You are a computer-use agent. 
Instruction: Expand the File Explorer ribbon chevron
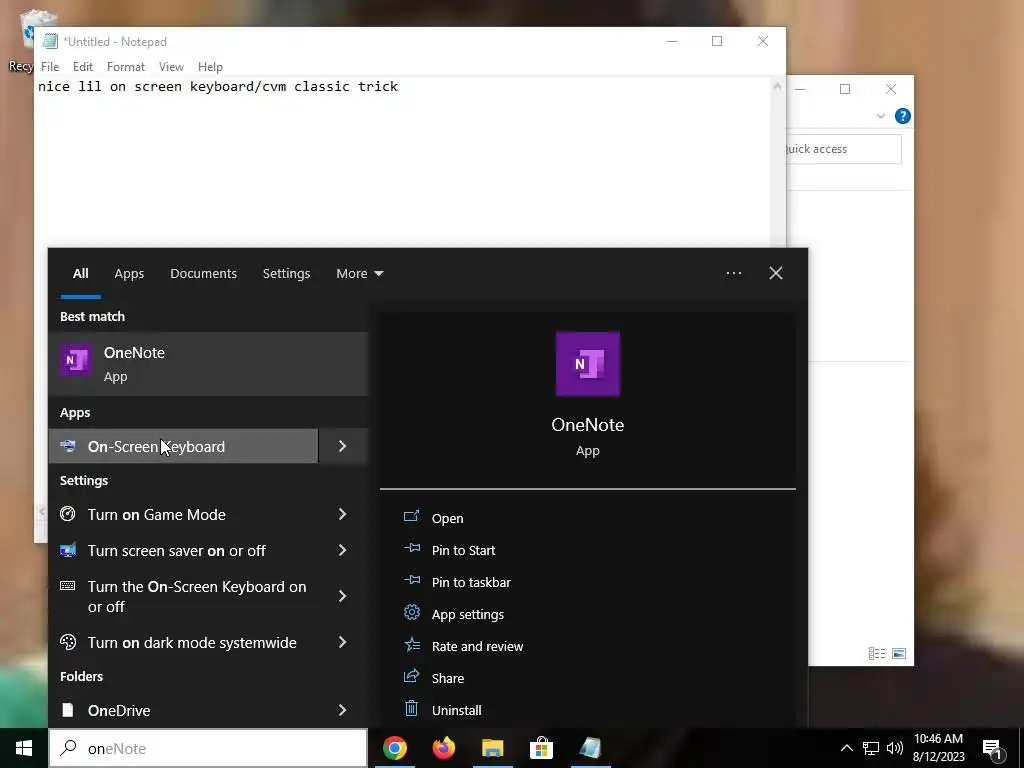coord(880,116)
